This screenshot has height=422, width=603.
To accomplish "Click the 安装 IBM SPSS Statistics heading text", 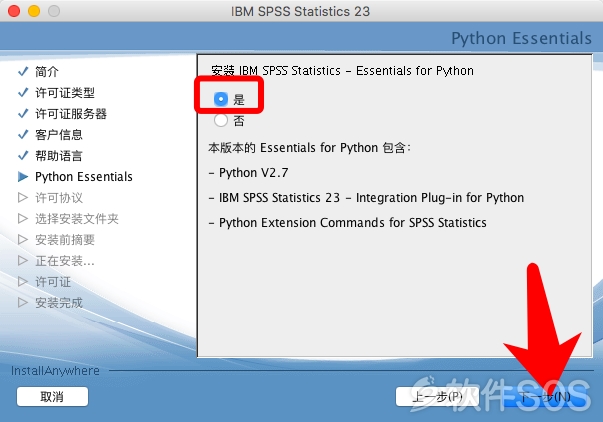I will coord(342,71).
